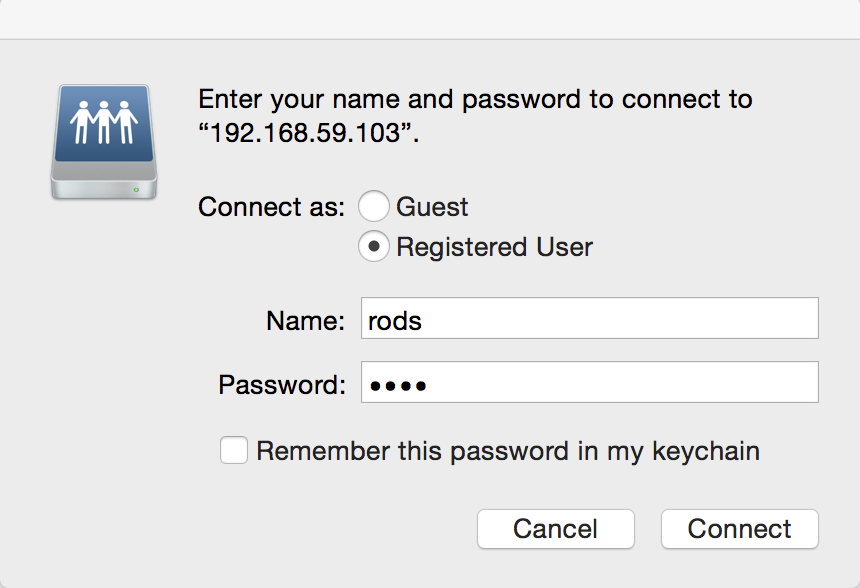The image size is (860, 588).
Task: Click the shared network server drive icon
Action: coord(104,142)
